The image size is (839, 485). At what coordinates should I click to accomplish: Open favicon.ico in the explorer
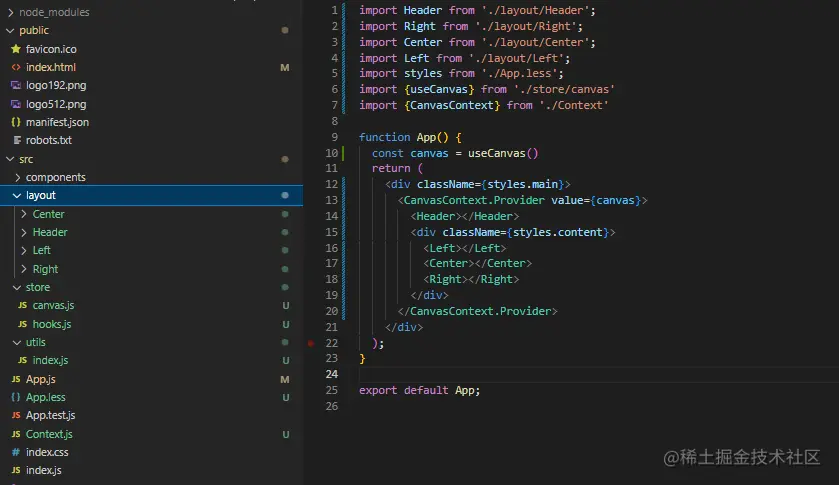51,49
